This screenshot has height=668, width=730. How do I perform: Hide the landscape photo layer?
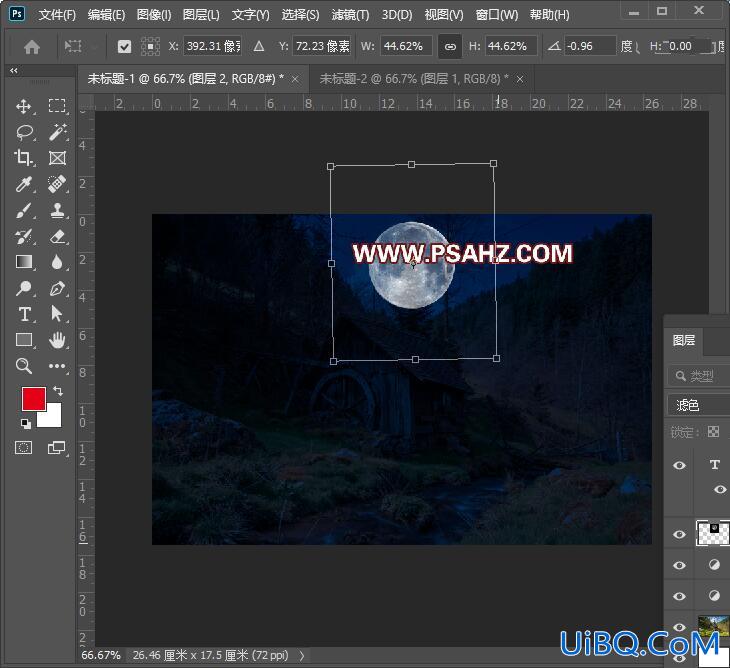[679, 627]
